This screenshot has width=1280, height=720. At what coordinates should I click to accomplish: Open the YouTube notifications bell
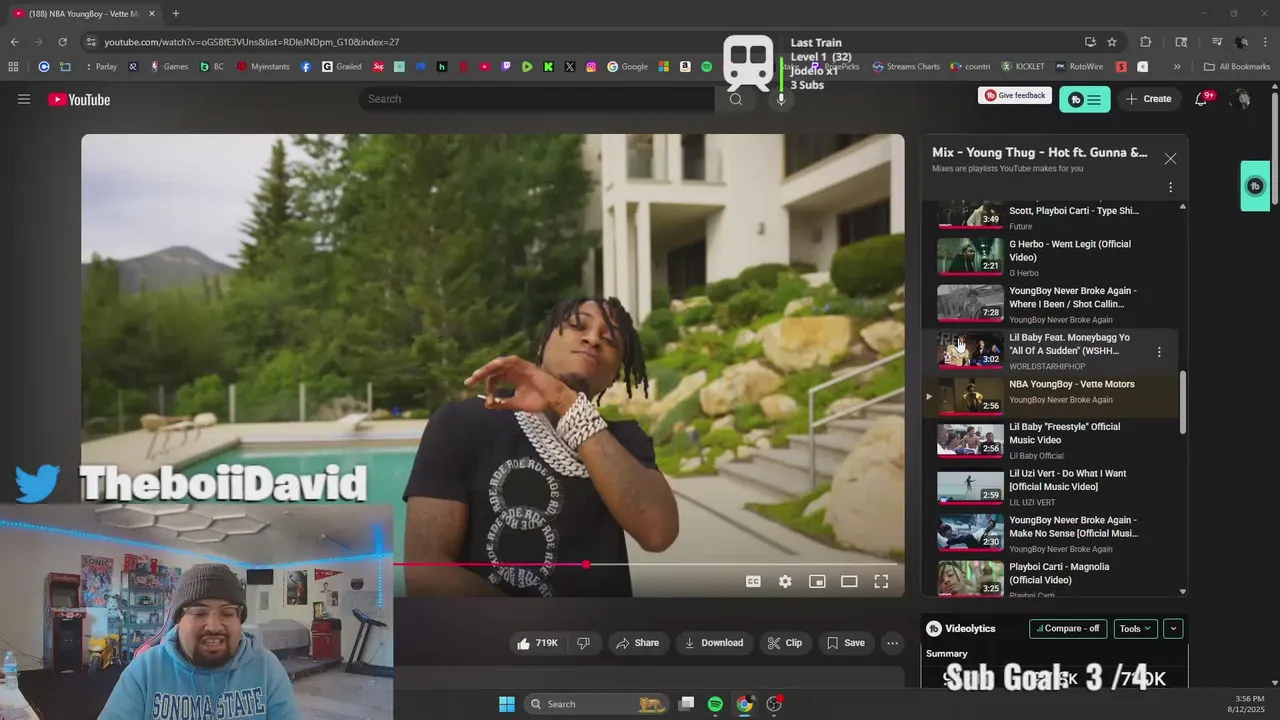[1202, 99]
